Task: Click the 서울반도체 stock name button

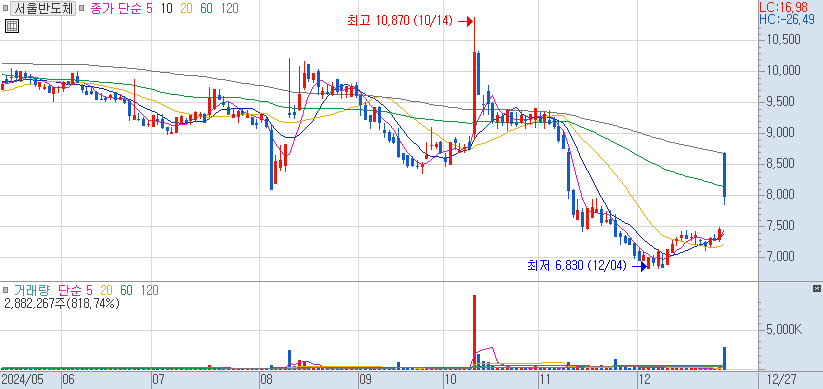Action: coord(43,8)
